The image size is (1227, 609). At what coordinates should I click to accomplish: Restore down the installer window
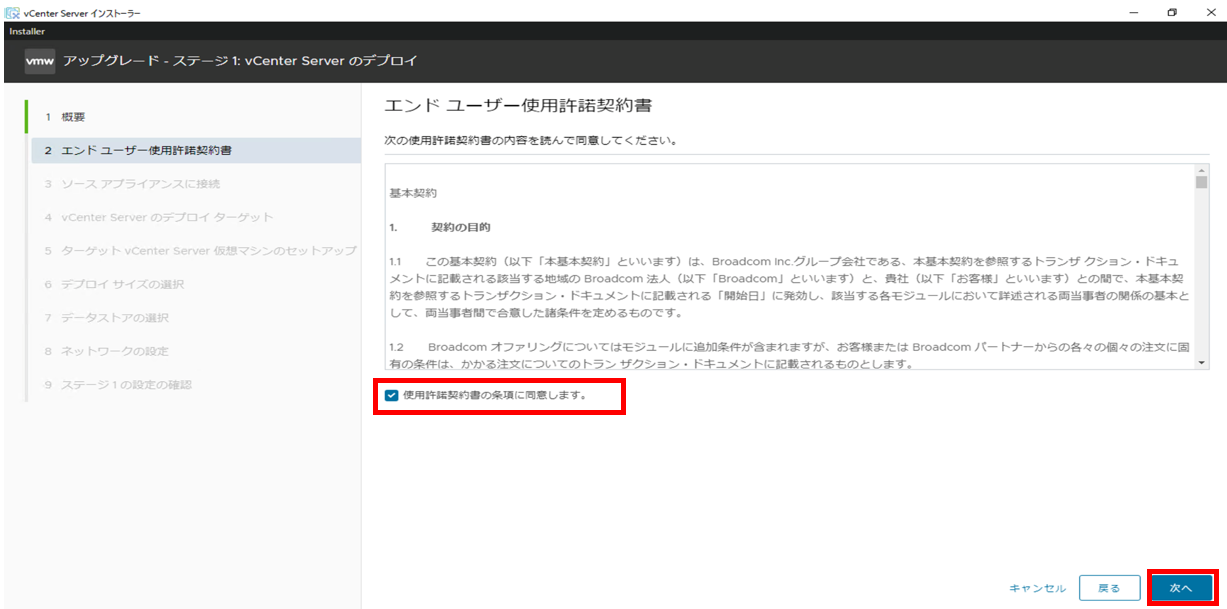click(x=1172, y=11)
